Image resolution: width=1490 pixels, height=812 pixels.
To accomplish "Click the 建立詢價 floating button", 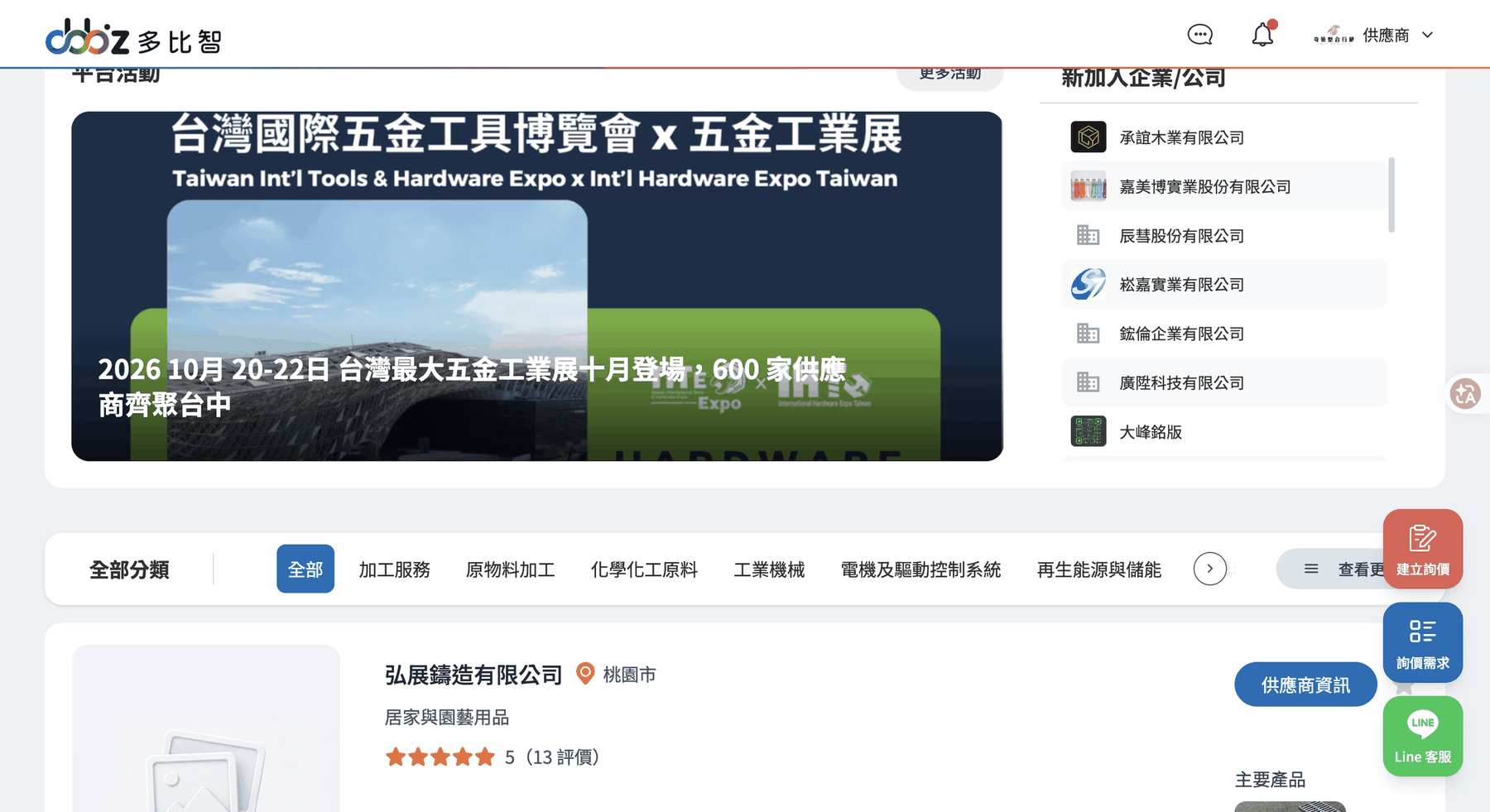I will 1423,549.
